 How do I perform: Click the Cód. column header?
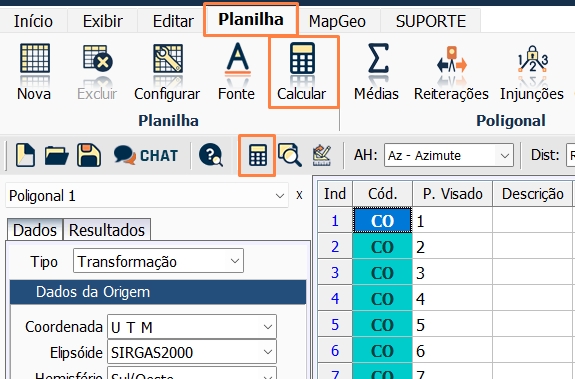click(x=382, y=194)
